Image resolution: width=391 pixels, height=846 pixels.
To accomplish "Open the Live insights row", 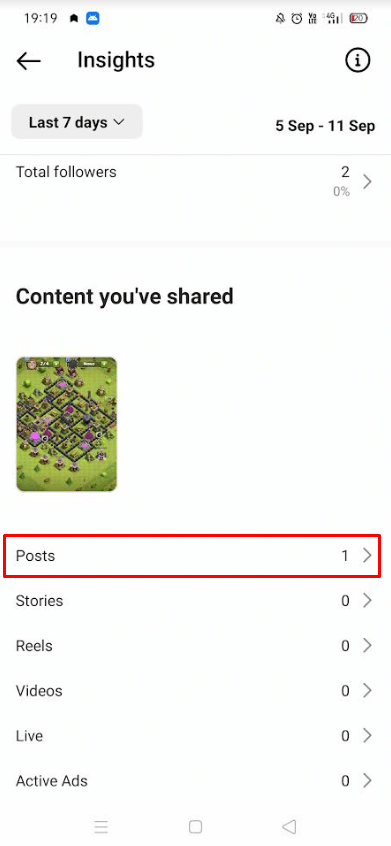I will pos(195,736).
